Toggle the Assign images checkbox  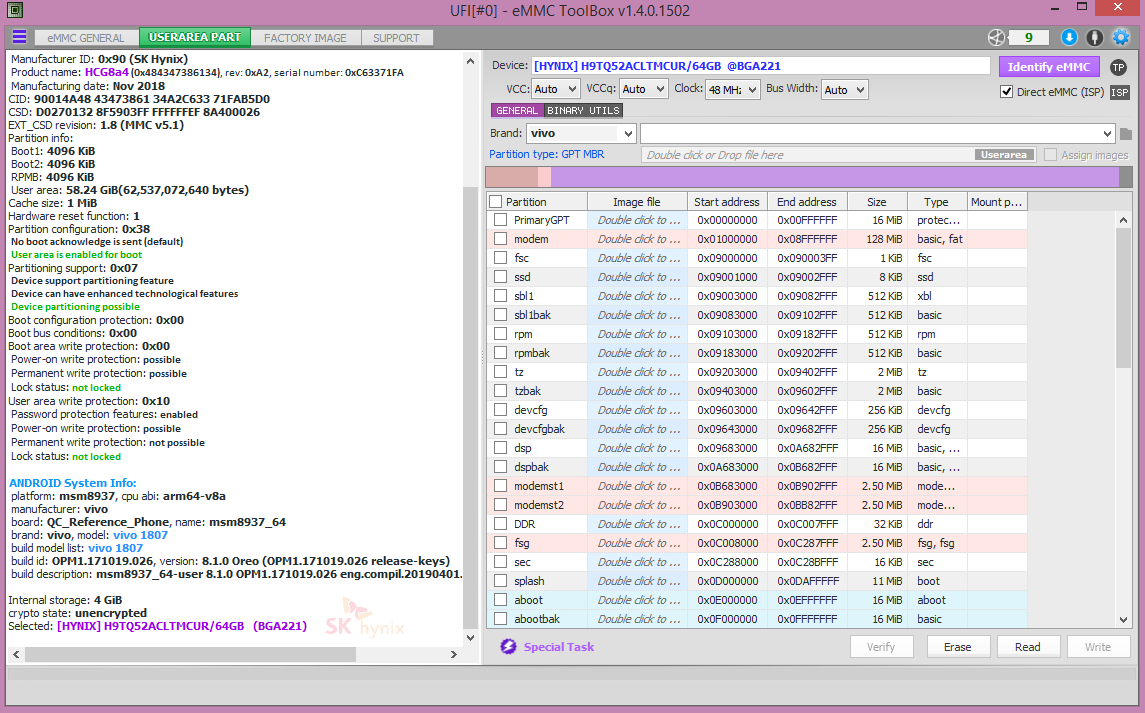(x=1050, y=155)
